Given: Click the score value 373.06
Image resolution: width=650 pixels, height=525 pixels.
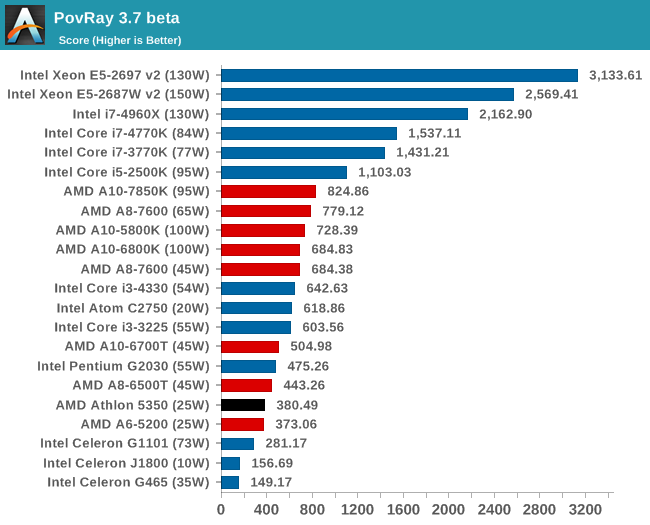Looking at the screenshot, I should point(296,424).
